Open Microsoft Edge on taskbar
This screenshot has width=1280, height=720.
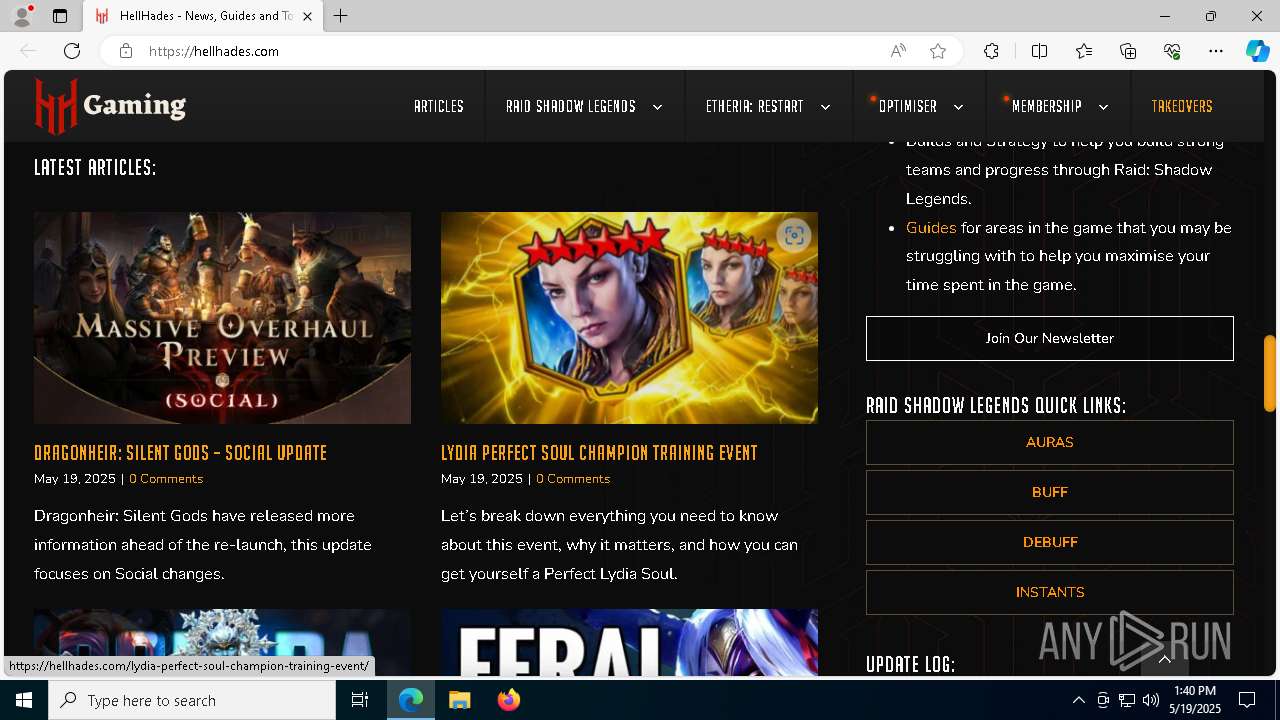point(411,700)
